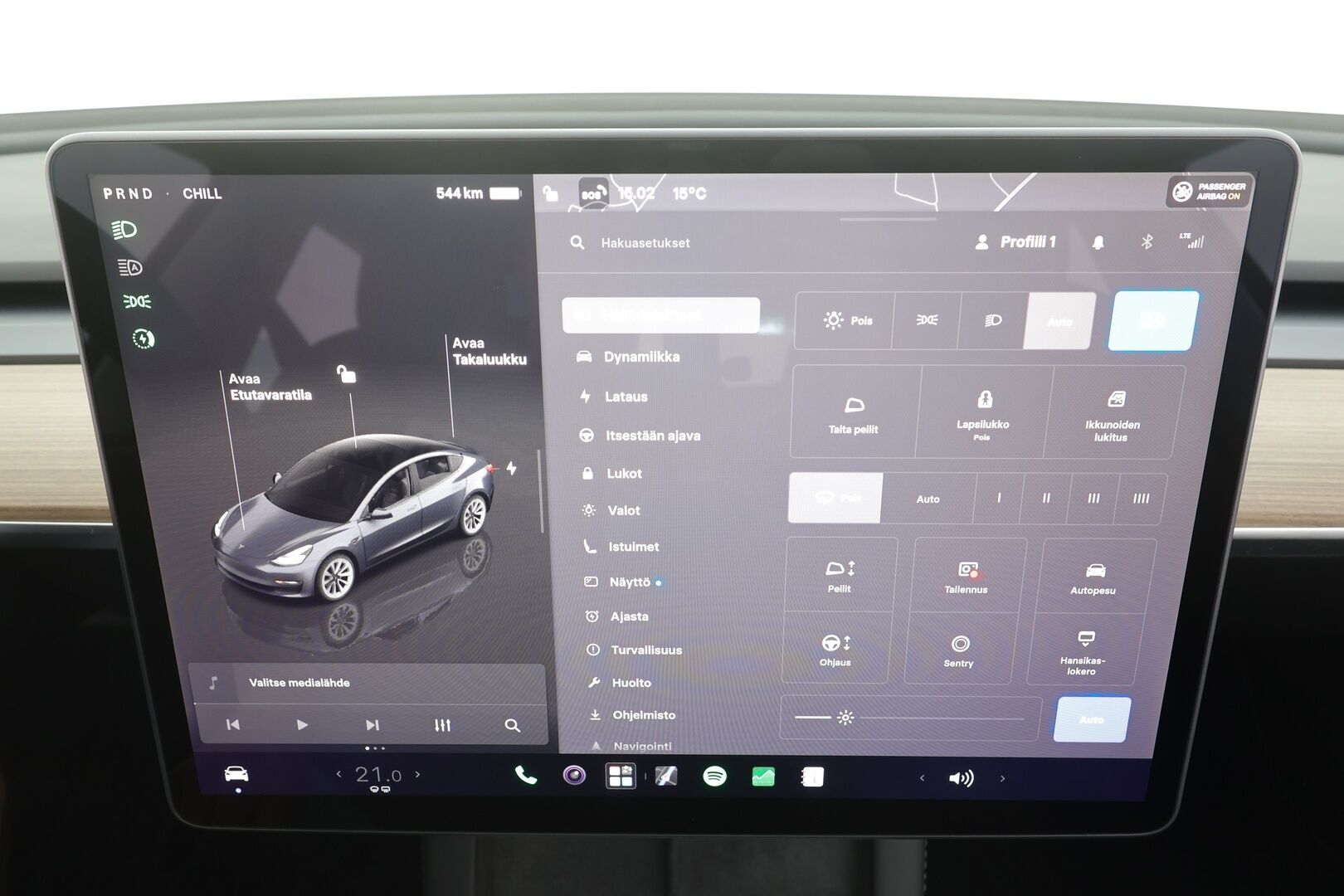Increase cabin temperature with right arrow

coord(417,774)
